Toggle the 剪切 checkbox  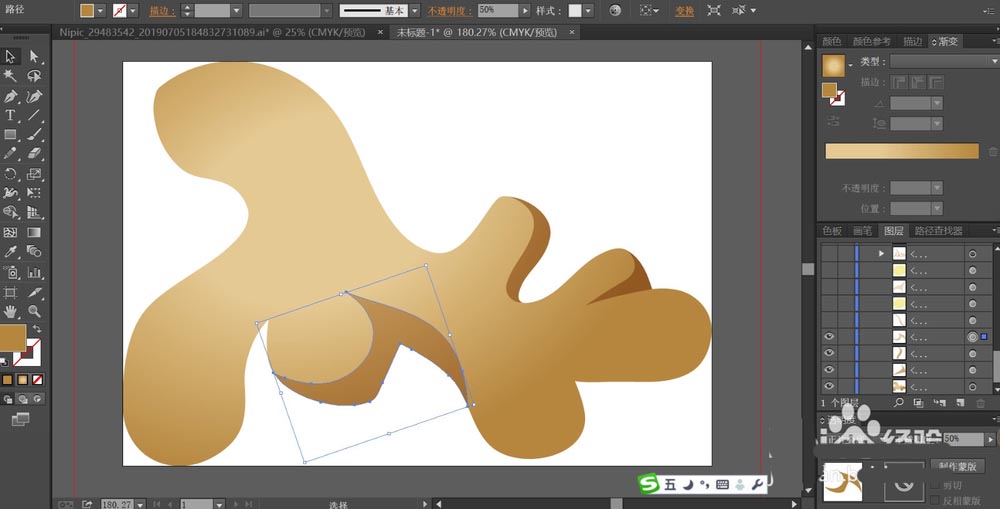click(x=936, y=486)
